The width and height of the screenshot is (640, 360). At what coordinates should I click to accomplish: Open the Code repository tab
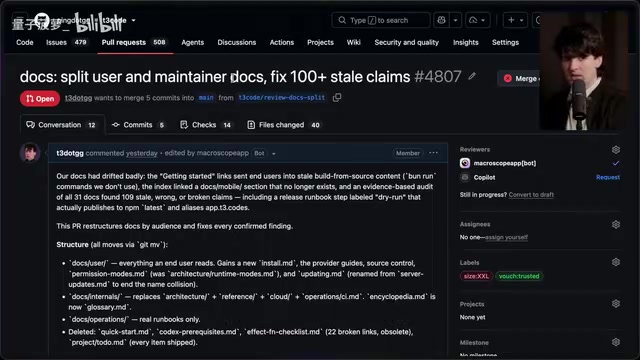tap(25, 42)
